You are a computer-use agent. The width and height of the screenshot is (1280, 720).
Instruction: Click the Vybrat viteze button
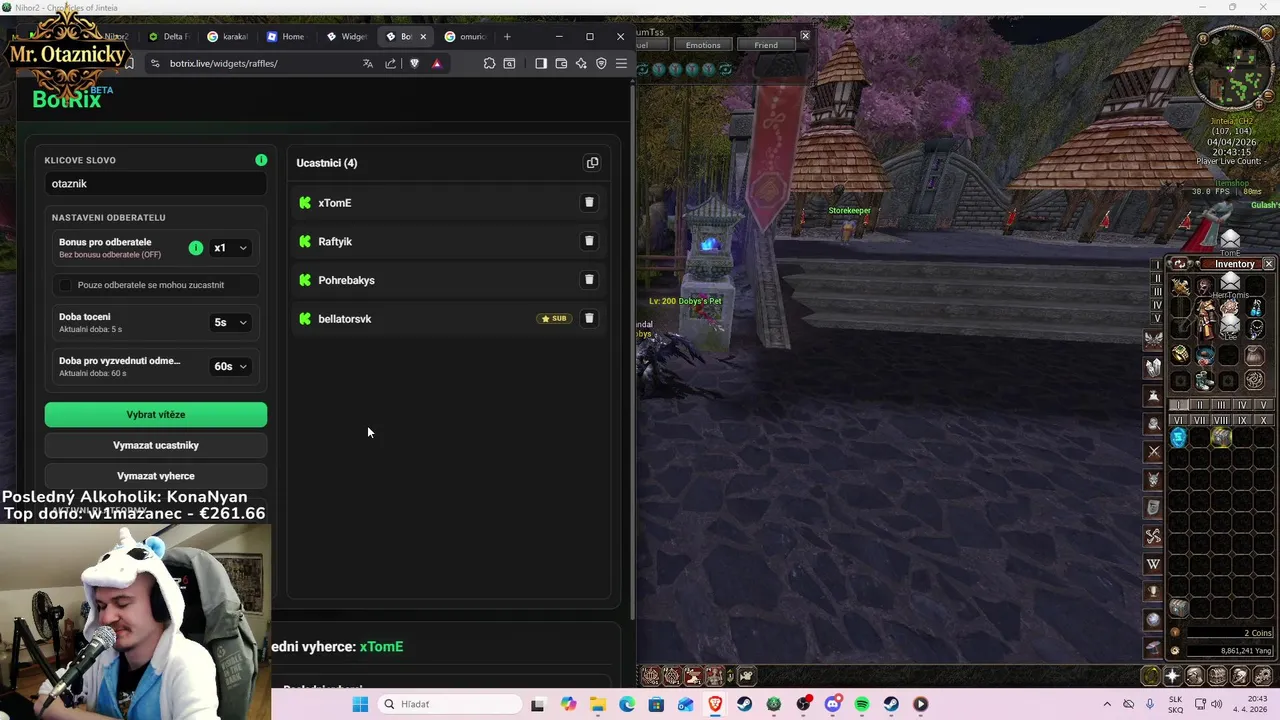[x=156, y=414]
